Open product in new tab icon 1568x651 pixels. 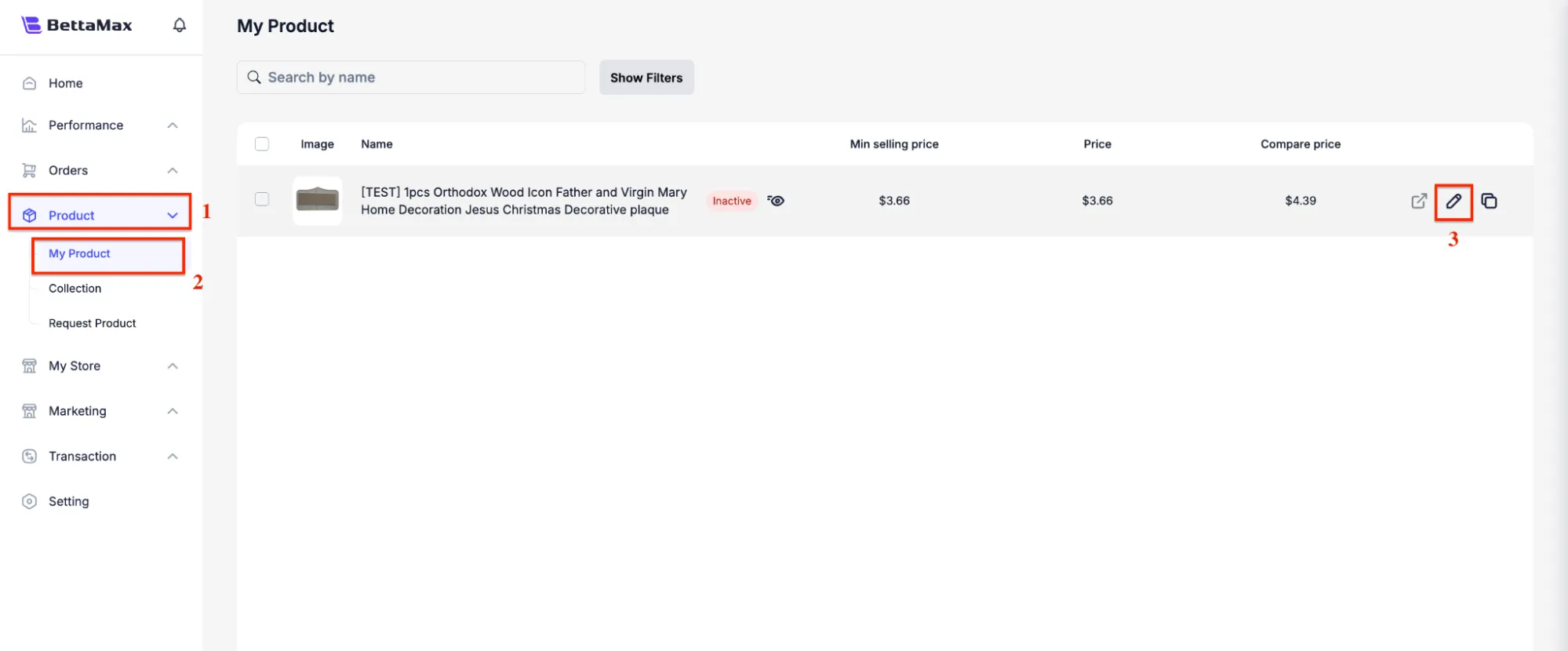(x=1418, y=201)
